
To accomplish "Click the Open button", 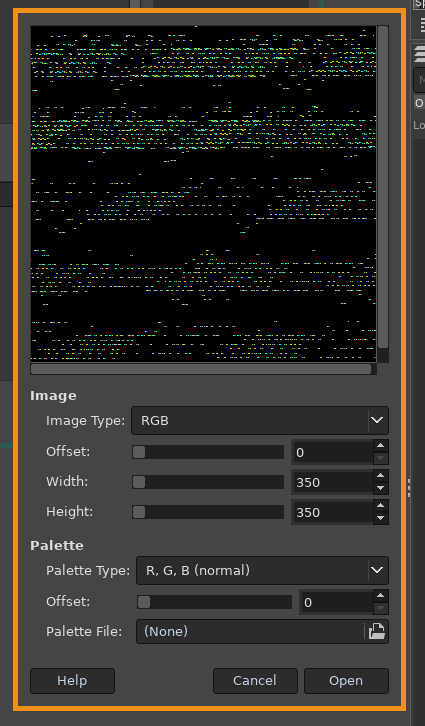I will click(x=346, y=681).
